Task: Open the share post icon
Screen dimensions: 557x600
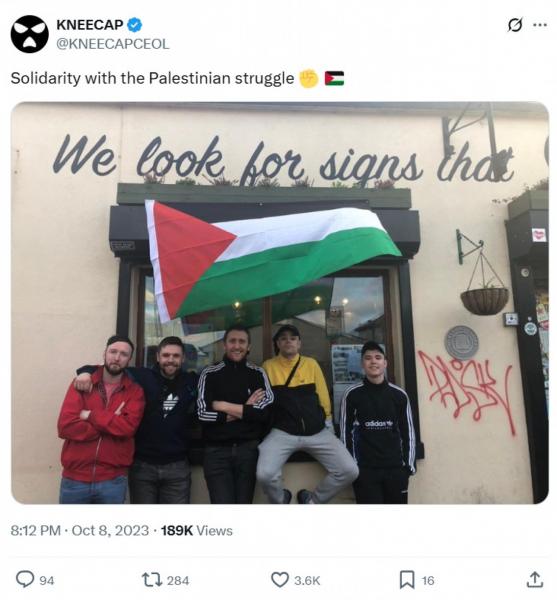Action: pos(535,579)
